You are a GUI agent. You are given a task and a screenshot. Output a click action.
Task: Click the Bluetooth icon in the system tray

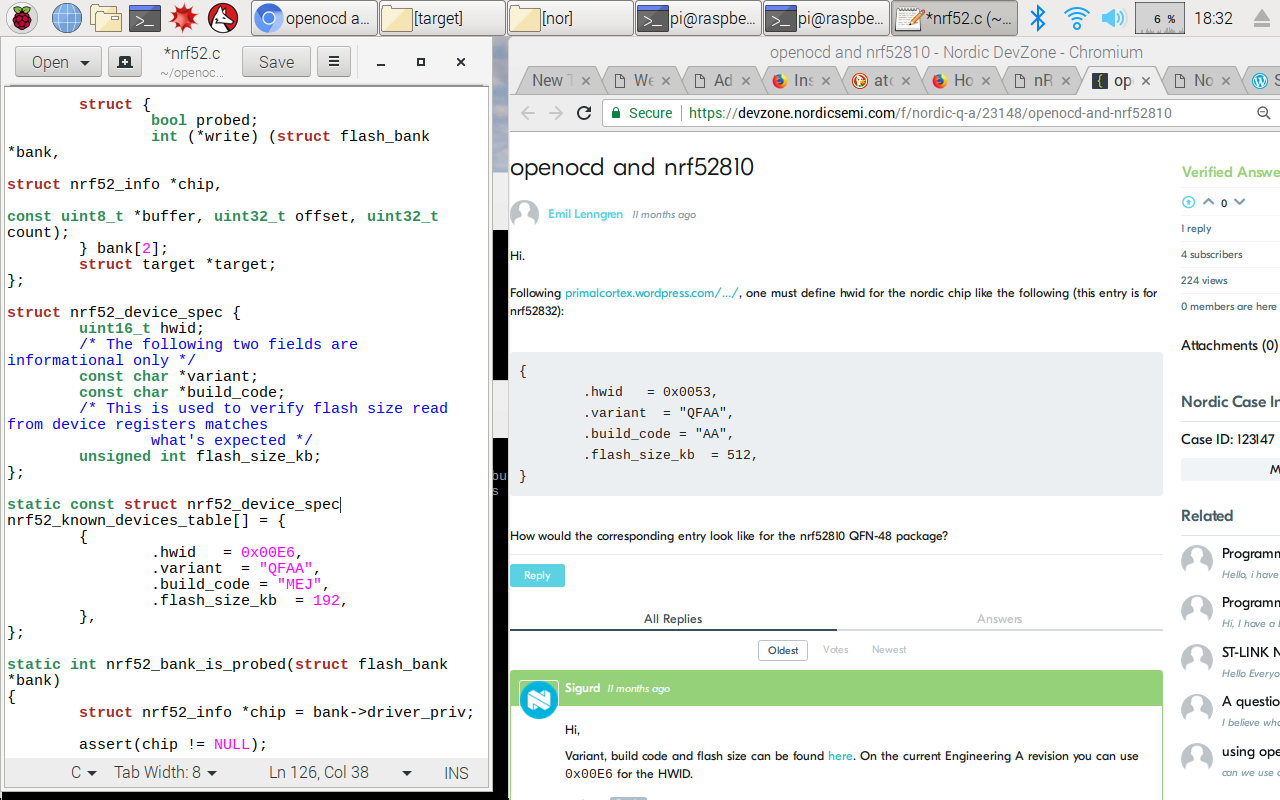click(1038, 18)
